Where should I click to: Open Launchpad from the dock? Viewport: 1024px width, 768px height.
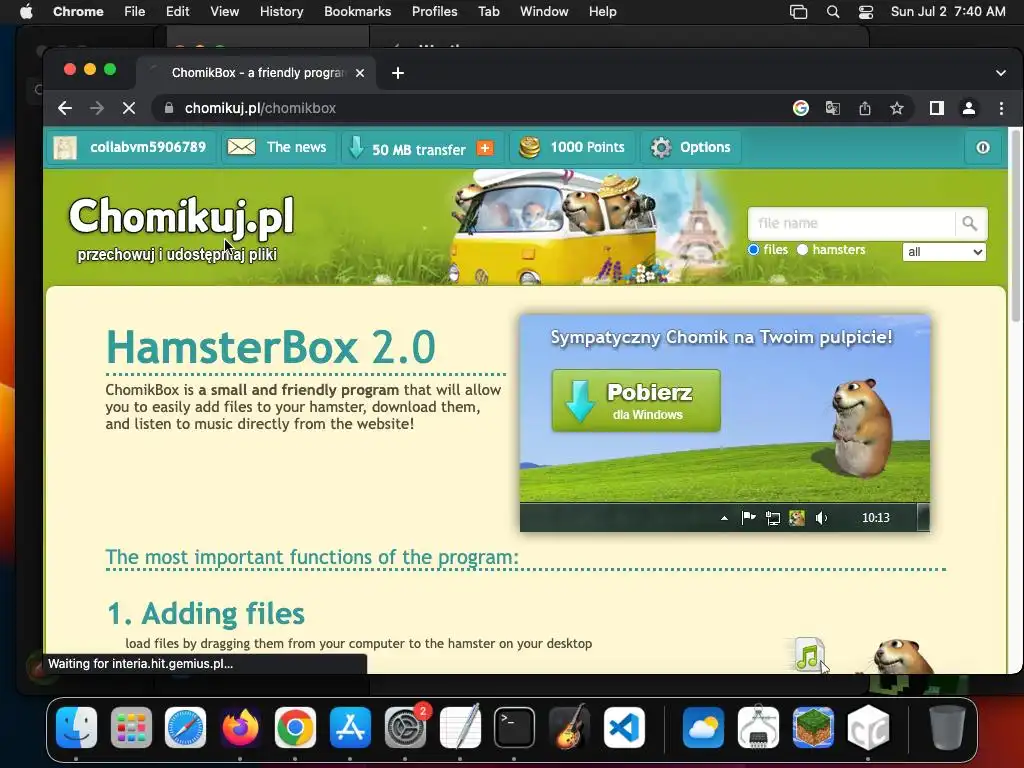pos(131,727)
